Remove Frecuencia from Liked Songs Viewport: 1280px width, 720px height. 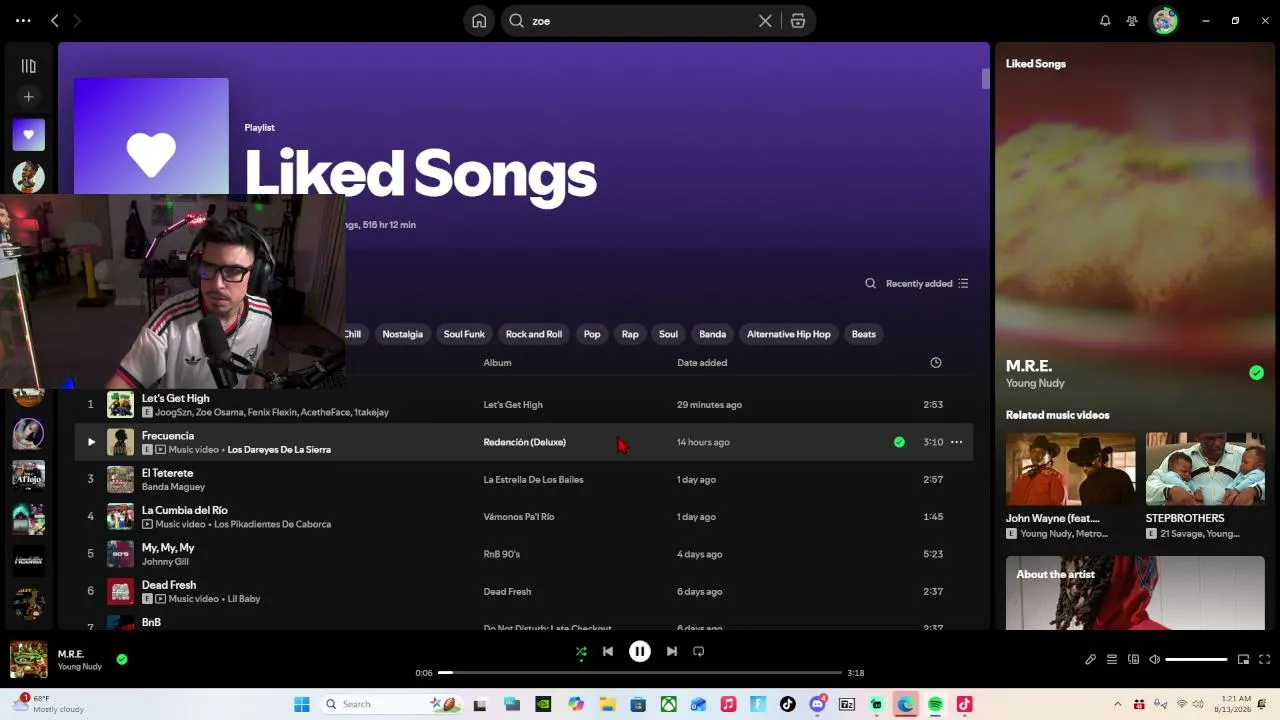[899, 442]
